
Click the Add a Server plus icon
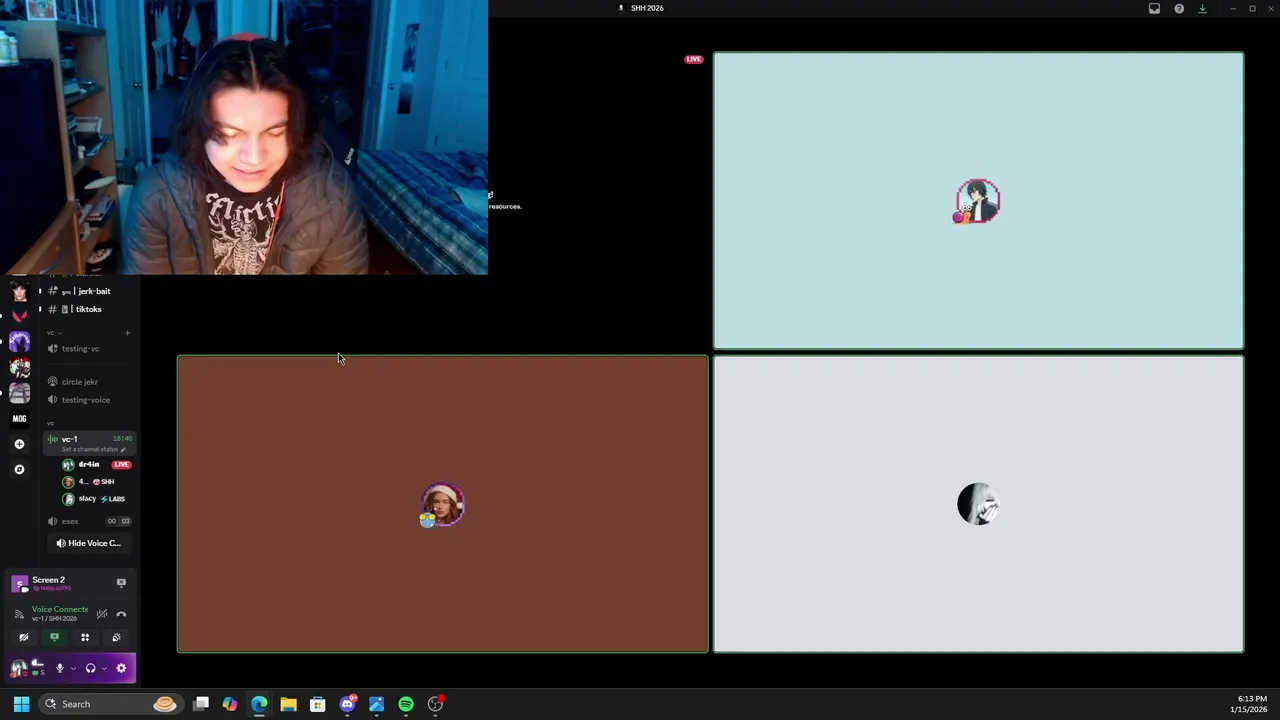coord(19,444)
